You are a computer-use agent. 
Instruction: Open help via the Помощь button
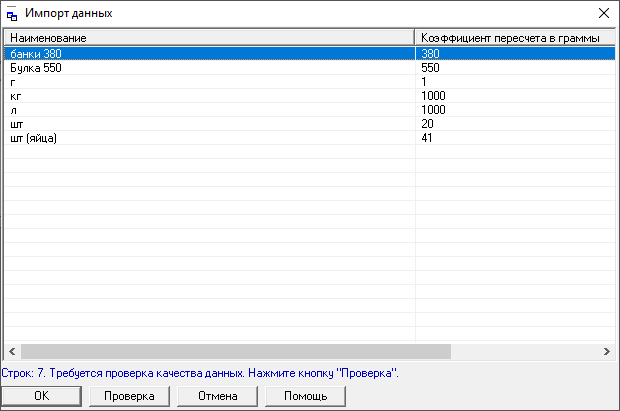(x=305, y=396)
